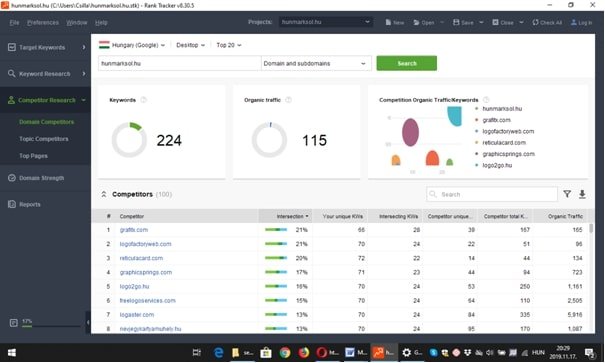Select Topic Competitors submenu item
The height and width of the screenshot is (363, 605).
[44, 139]
